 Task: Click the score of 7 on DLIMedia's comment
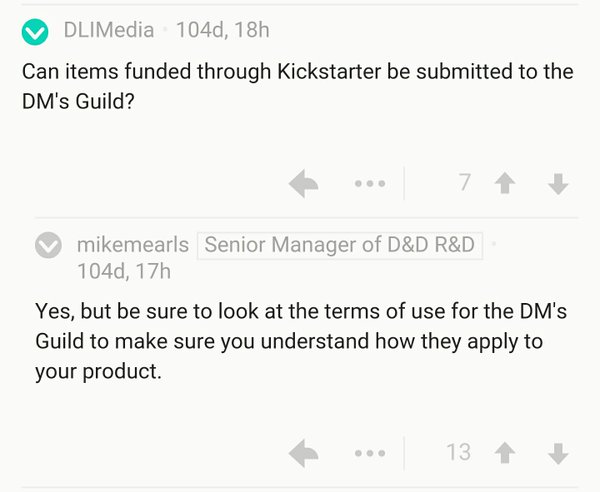465,182
